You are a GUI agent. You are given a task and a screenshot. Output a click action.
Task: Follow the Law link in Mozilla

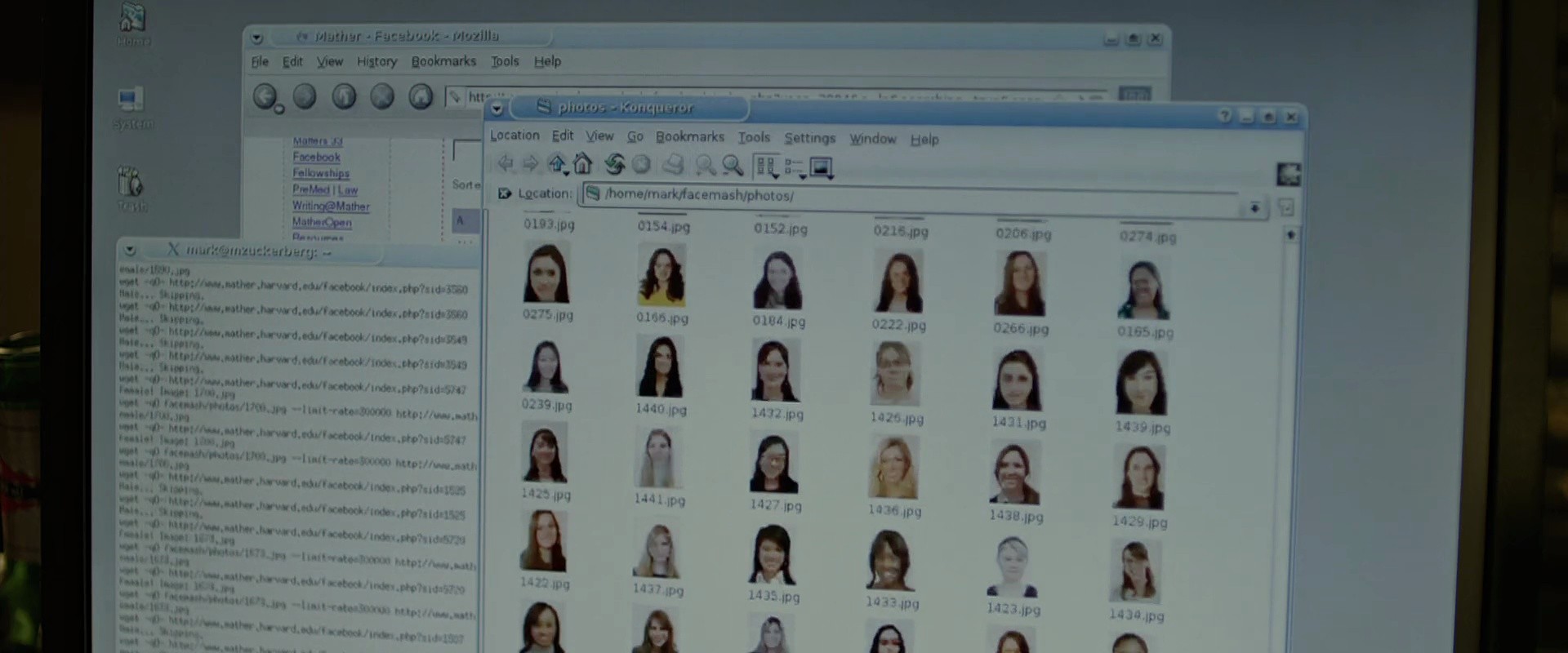click(x=349, y=190)
